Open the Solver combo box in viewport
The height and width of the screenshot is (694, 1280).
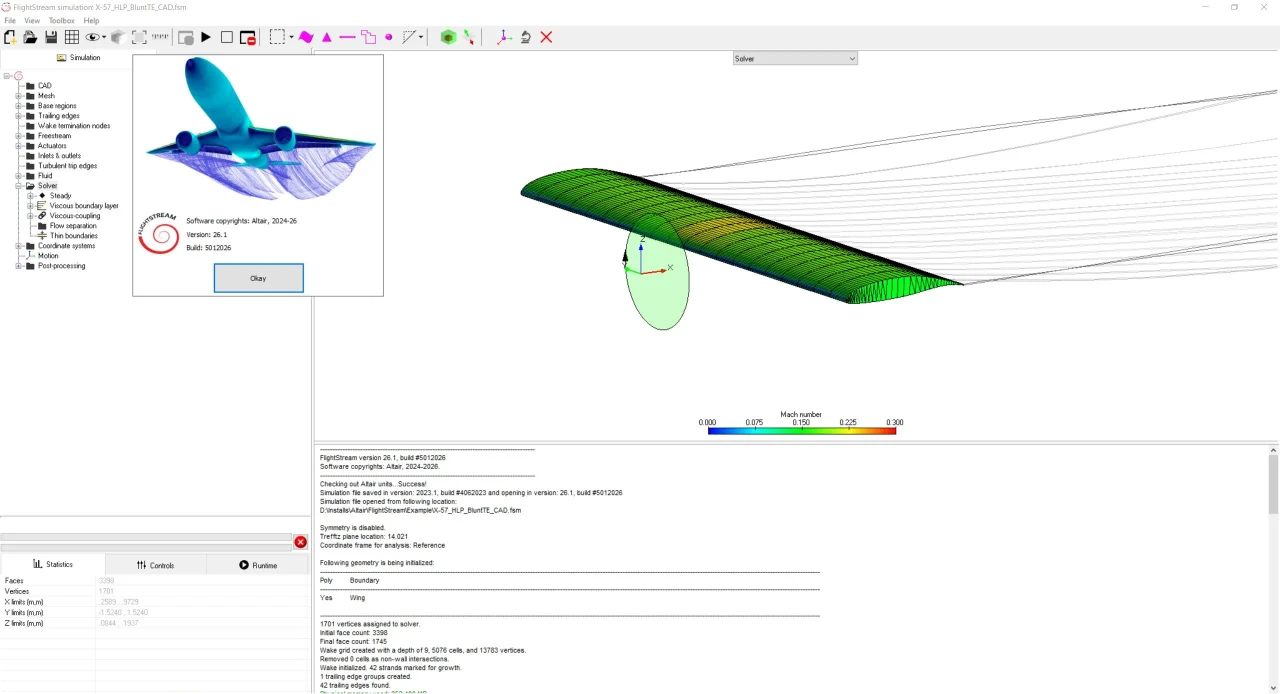click(795, 59)
